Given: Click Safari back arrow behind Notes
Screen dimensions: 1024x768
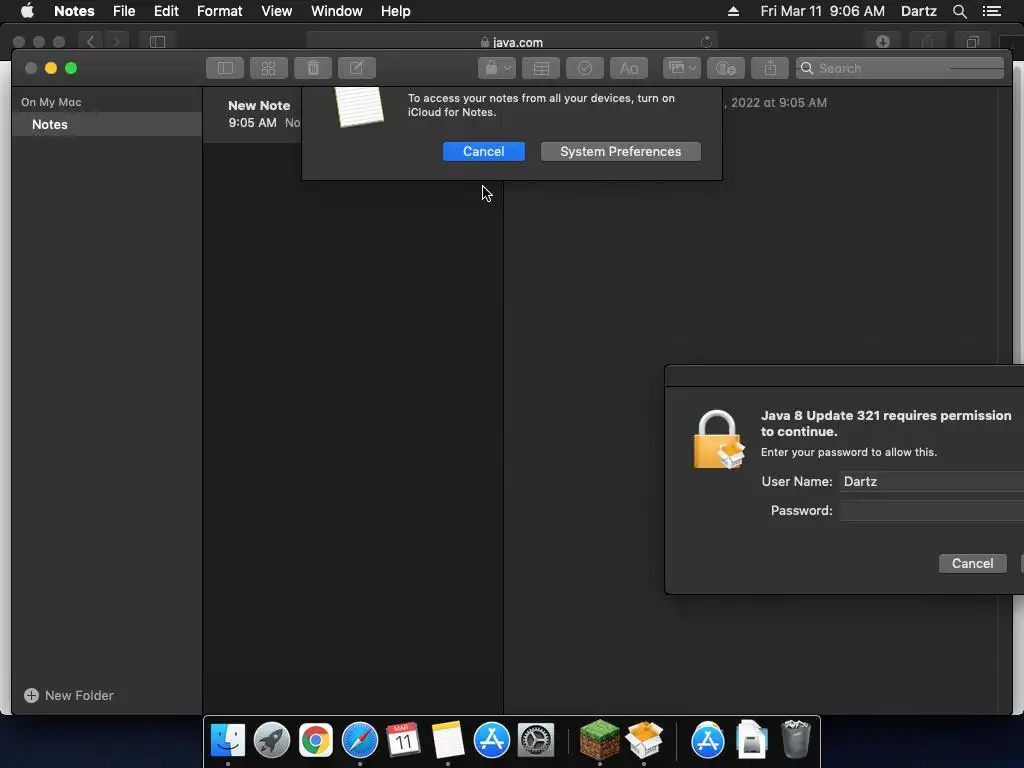Looking at the screenshot, I should tap(91, 42).
